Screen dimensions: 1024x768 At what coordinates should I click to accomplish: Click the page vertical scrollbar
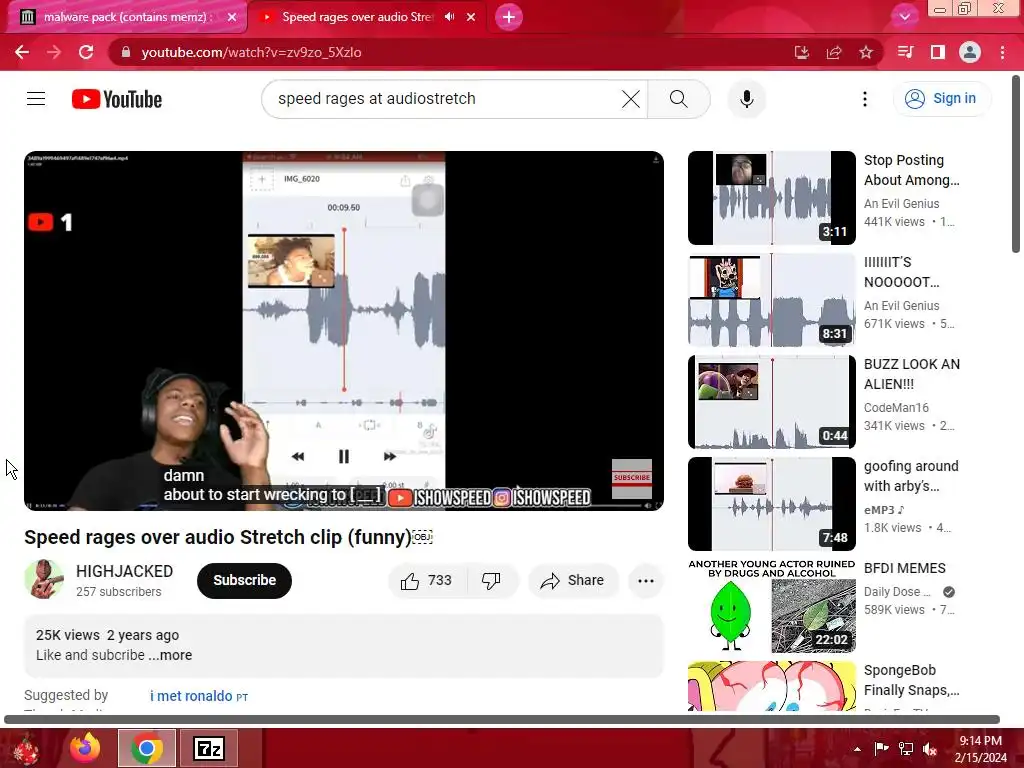pyautogui.click(x=1016, y=163)
